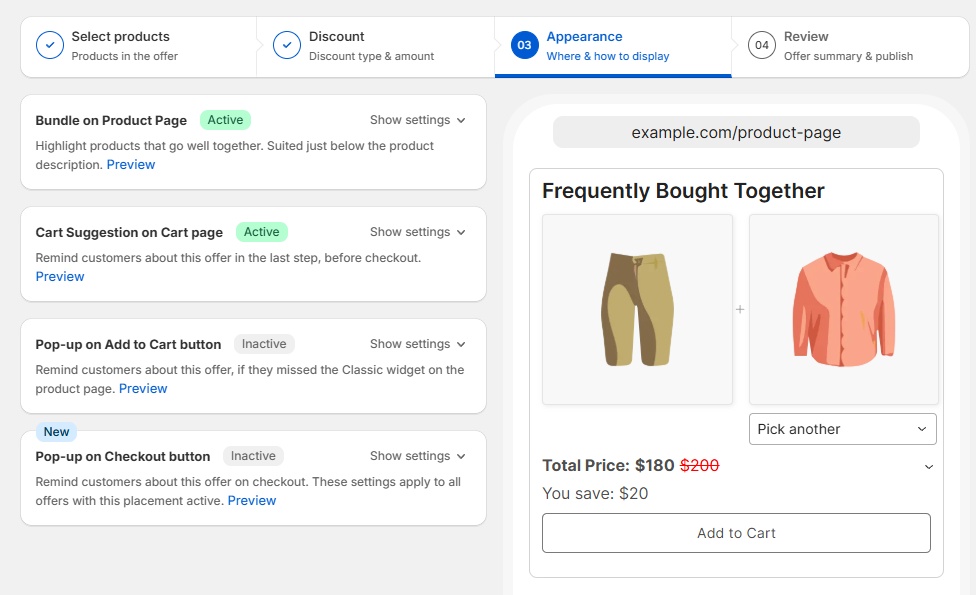Click the 04 Review step number icon
The width and height of the screenshot is (976, 595).
(762, 46)
